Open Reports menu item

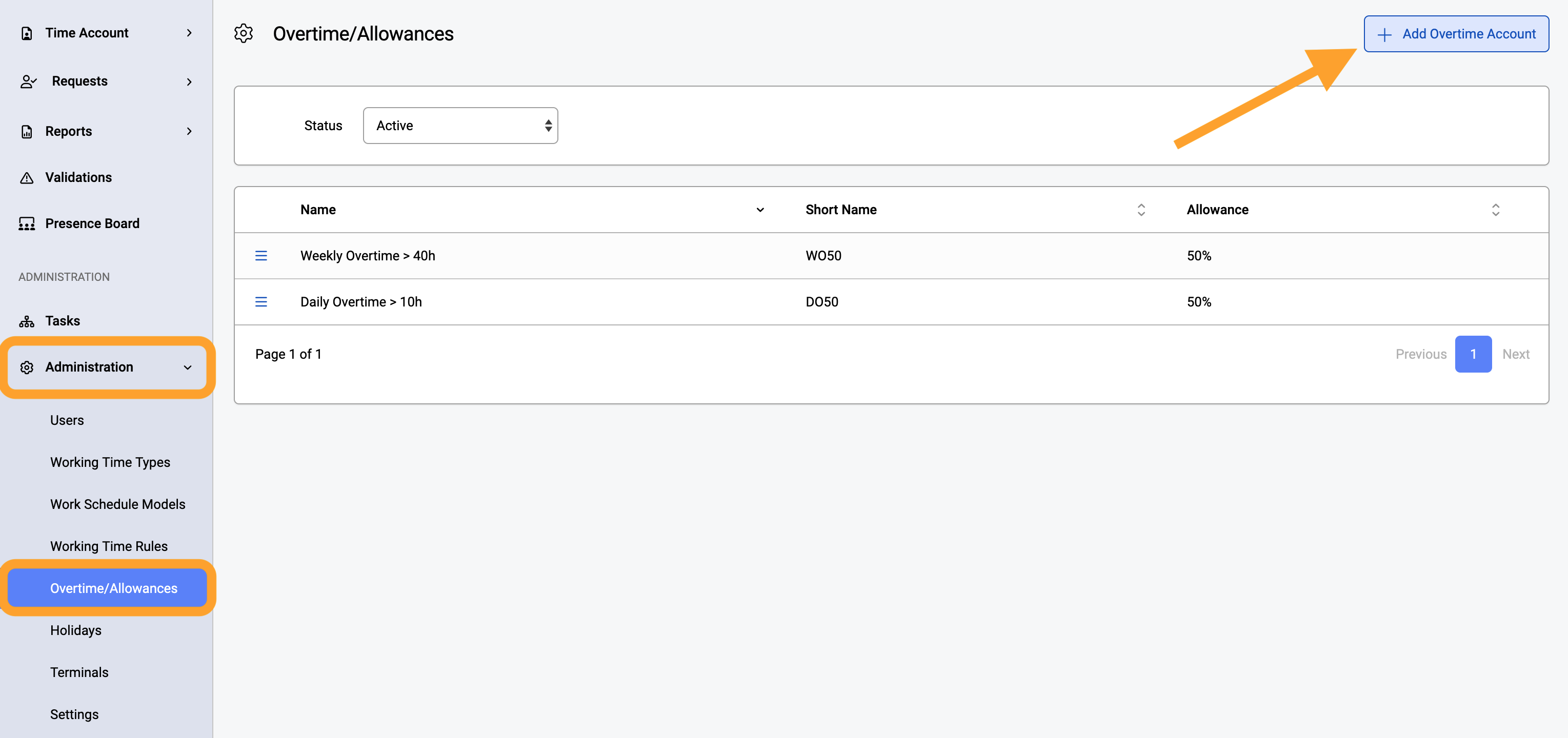pos(107,131)
